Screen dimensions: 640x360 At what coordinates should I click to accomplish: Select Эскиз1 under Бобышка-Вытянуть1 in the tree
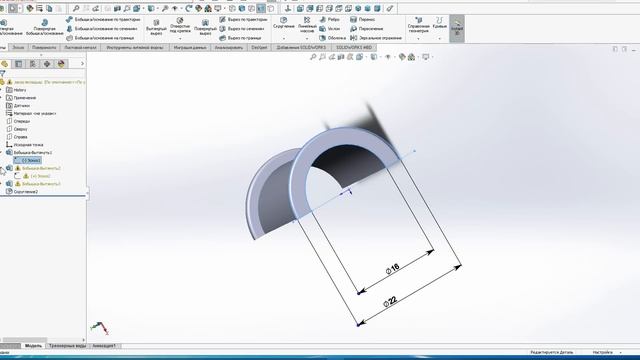27,160
